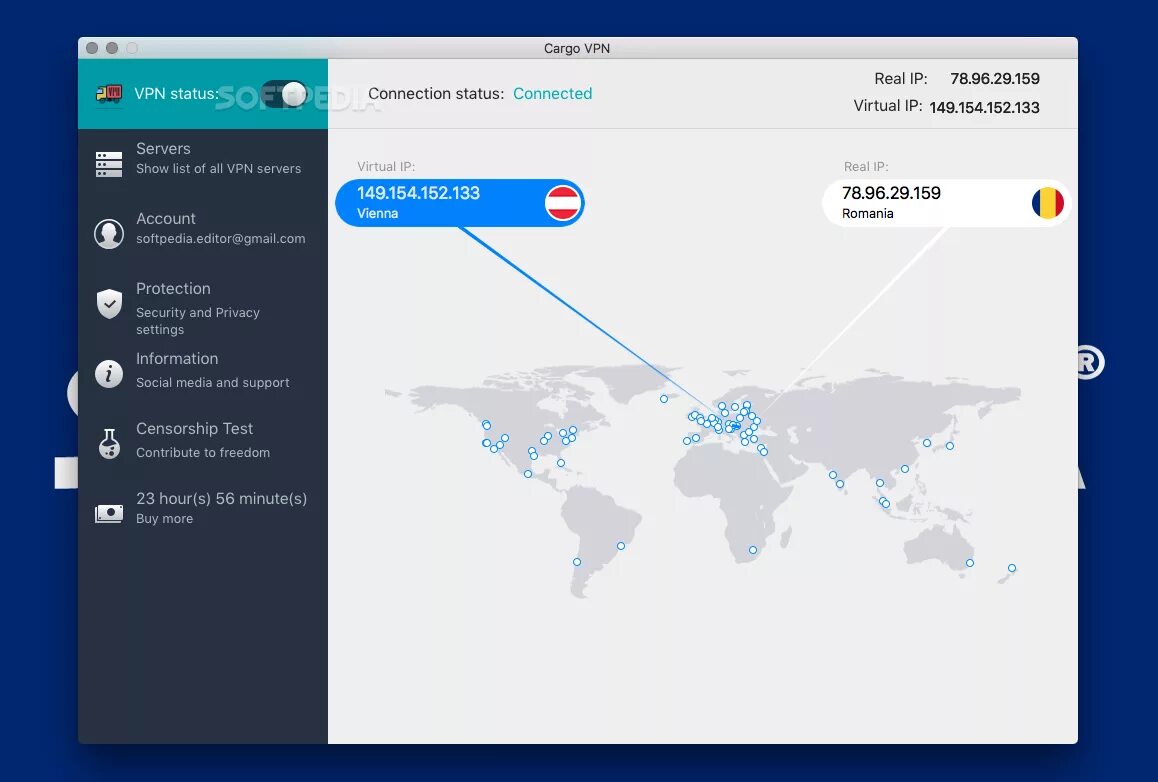This screenshot has width=1158, height=782.
Task: Click the 23 hour(s) 56 minute(s) remaining text
Action: pyautogui.click(x=222, y=498)
